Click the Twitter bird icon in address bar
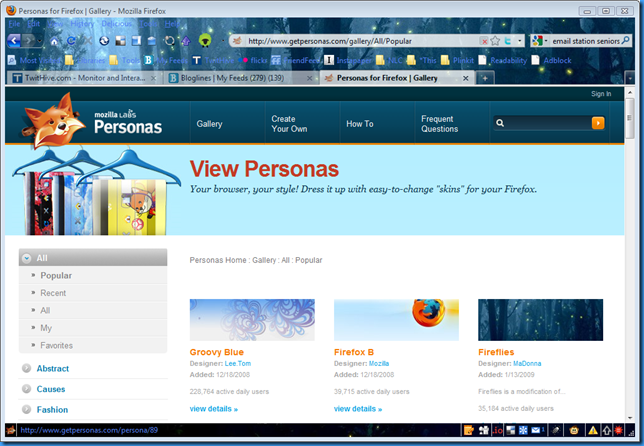Screen dimensions: 644x446 tap(508, 41)
